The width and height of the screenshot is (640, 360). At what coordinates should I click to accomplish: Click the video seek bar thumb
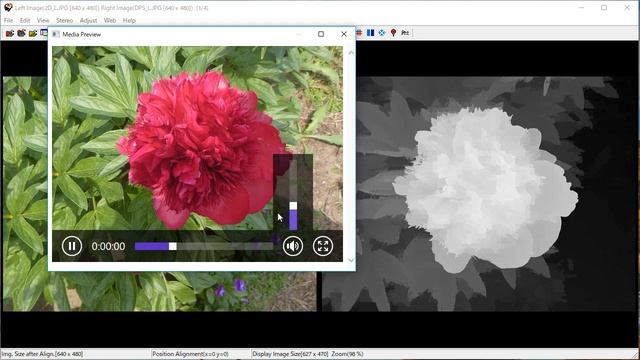173,246
